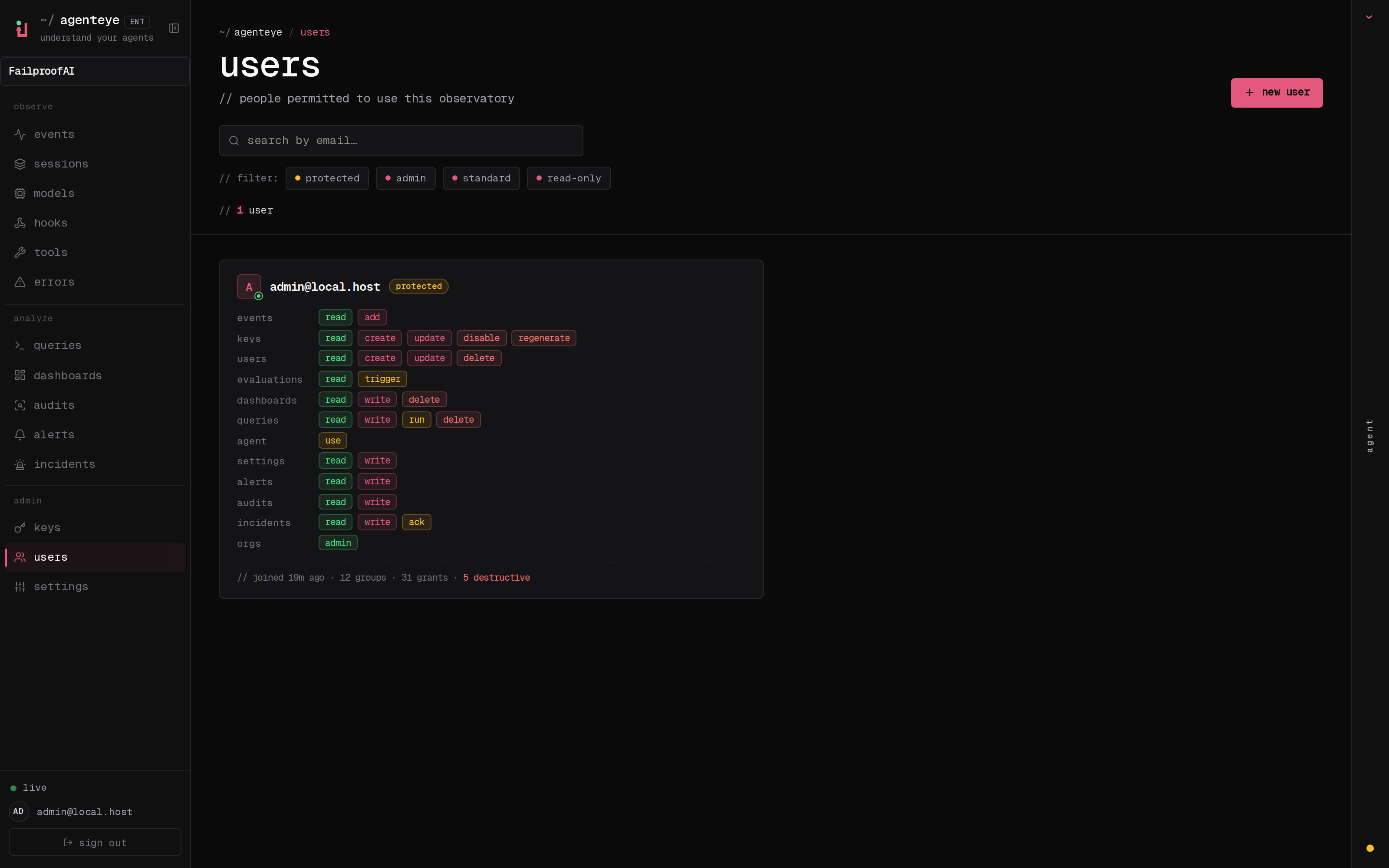The image size is (1389, 868).
Task: Open queries via its terminal prompt icon
Action: (20, 345)
